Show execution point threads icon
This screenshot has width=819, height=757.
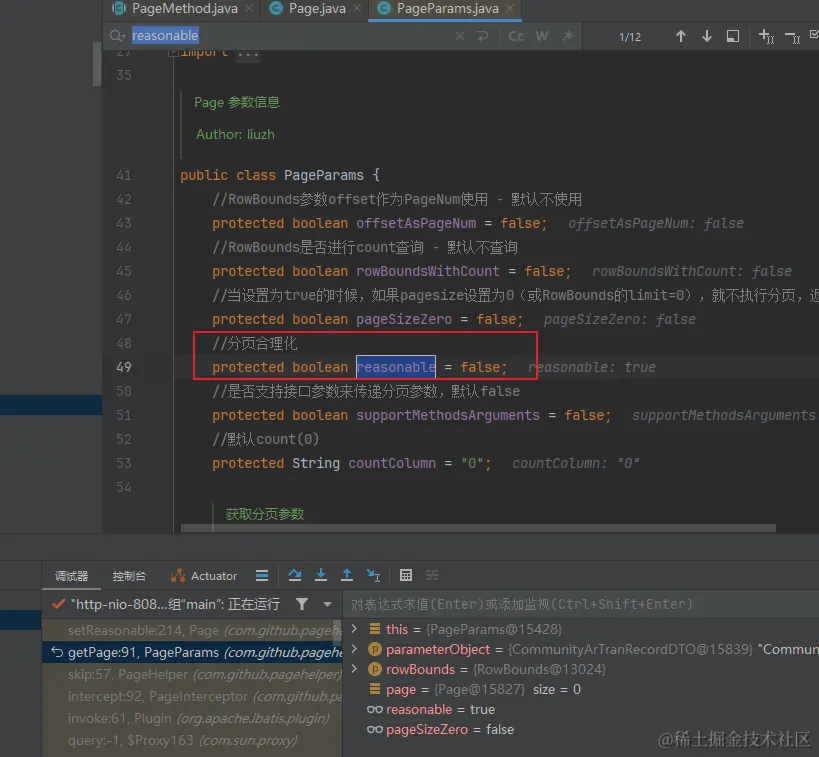262,576
